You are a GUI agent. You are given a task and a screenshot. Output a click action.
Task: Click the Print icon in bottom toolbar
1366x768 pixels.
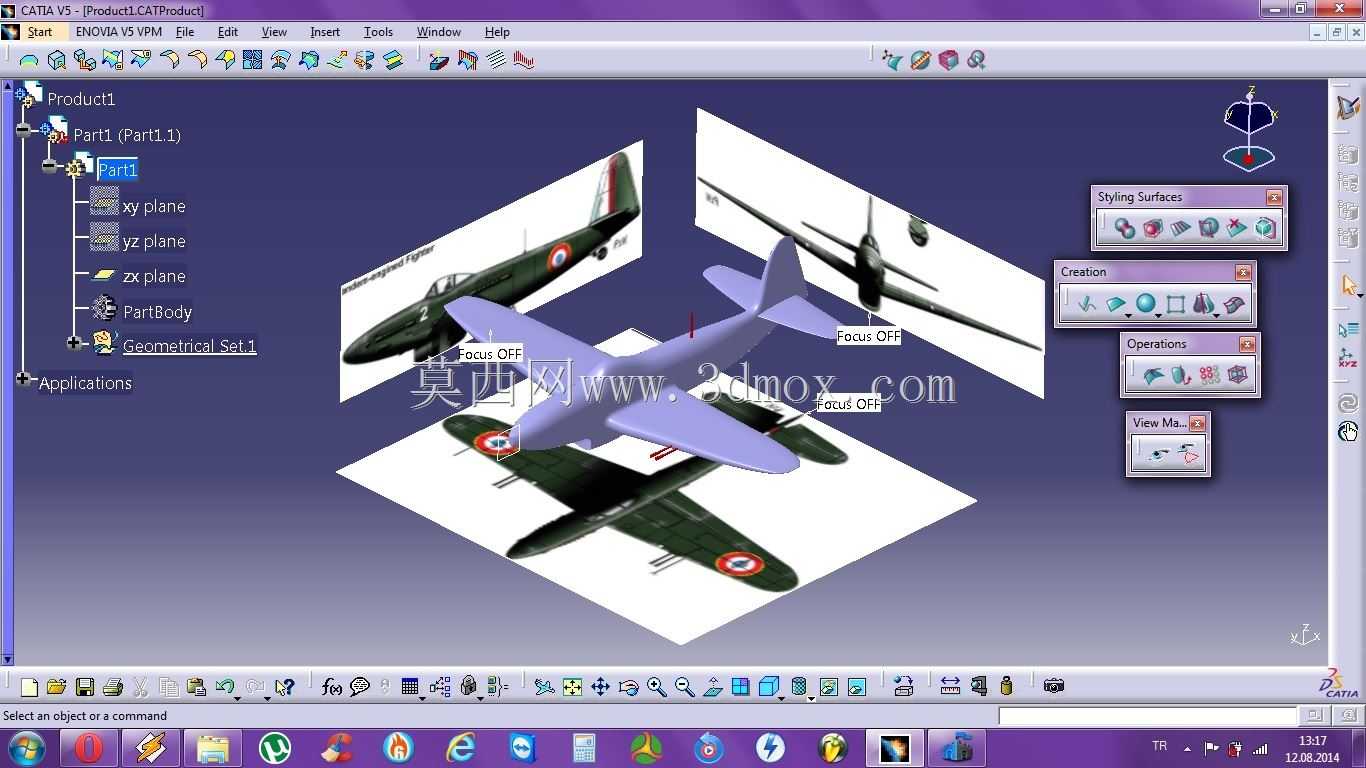pos(113,686)
